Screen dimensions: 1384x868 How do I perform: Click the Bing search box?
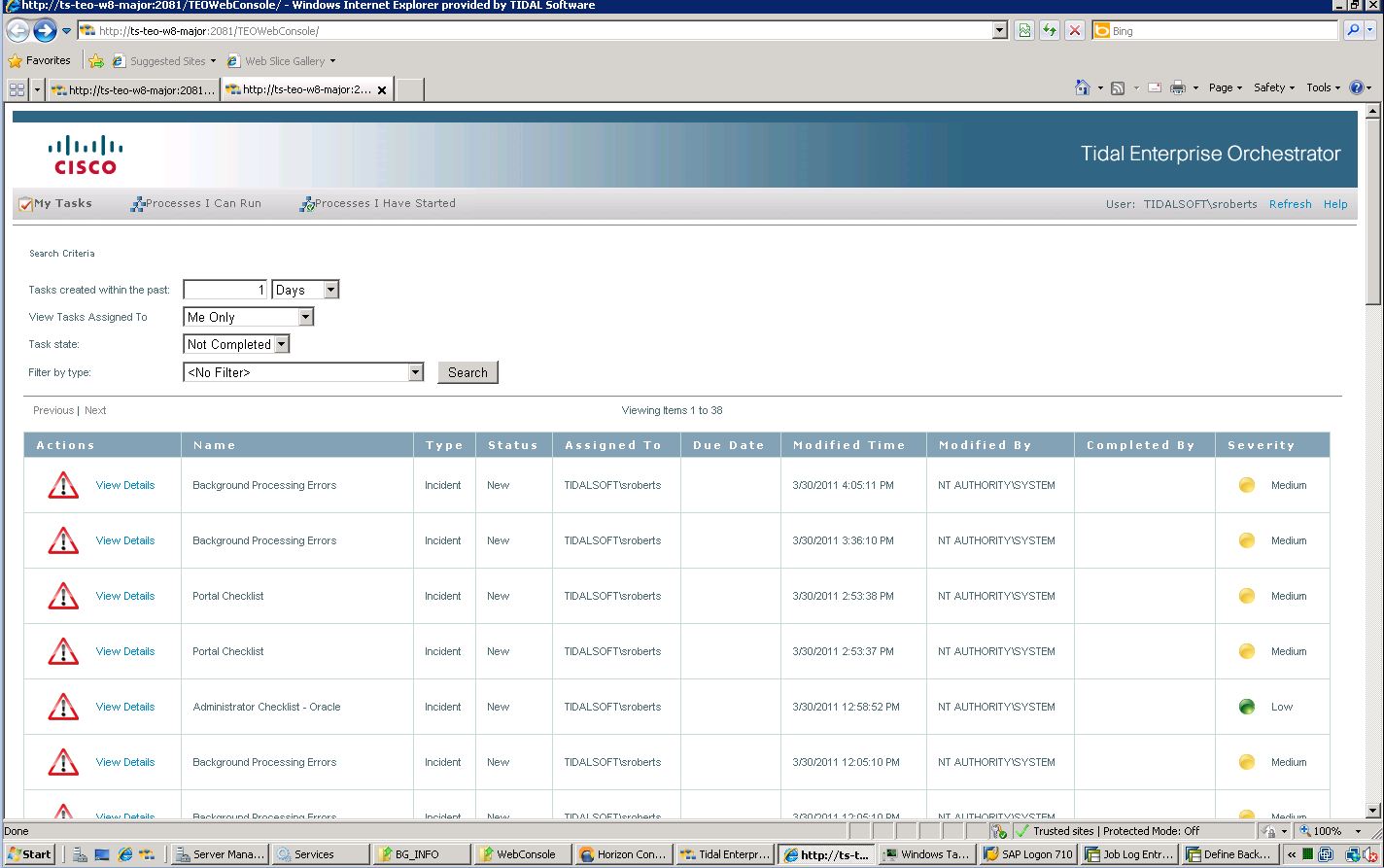(x=1215, y=31)
